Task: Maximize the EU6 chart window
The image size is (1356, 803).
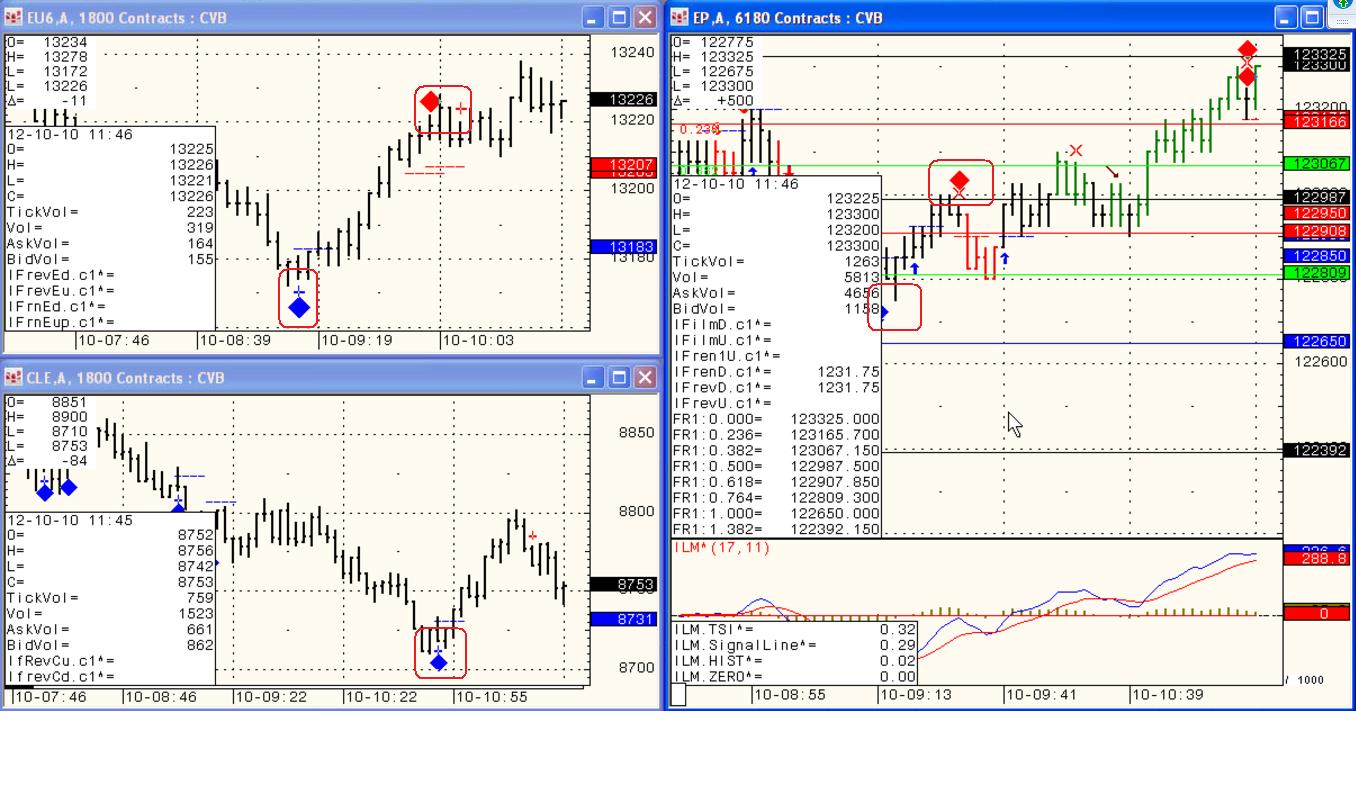Action: pyautogui.click(x=619, y=17)
